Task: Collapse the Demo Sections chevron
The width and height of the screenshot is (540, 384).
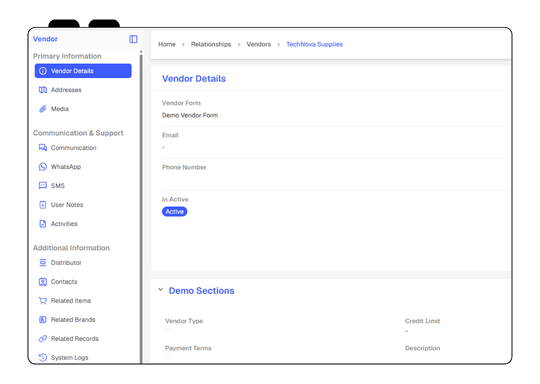Action: 160,290
